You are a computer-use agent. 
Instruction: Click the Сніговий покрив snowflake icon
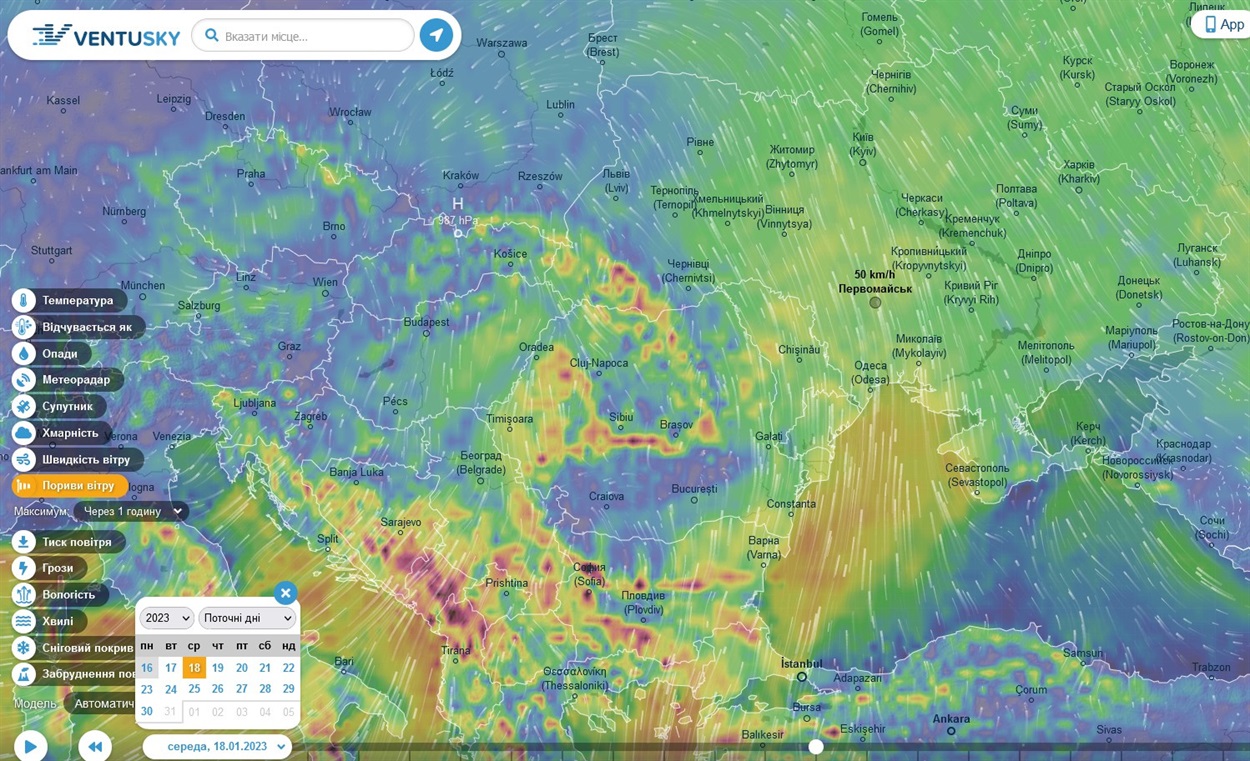coord(24,648)
